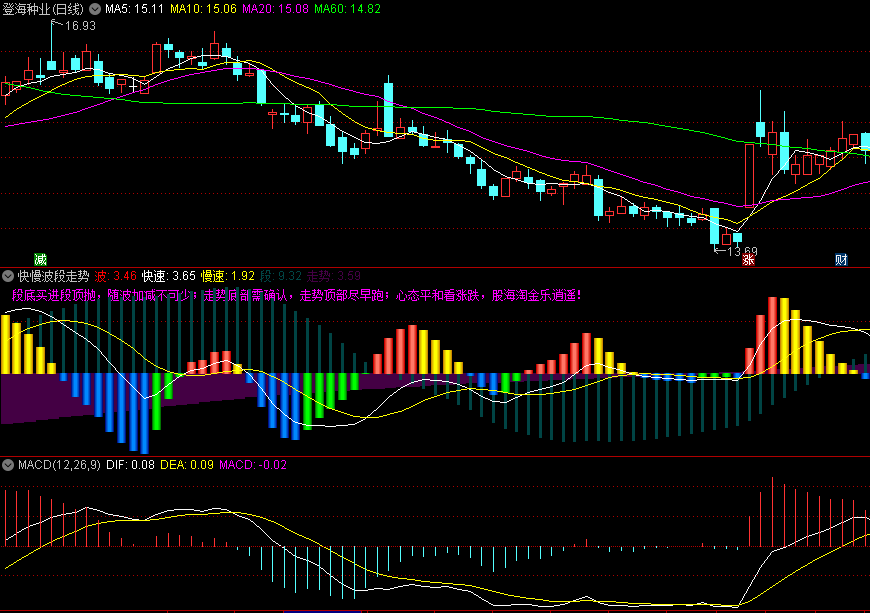Click the MA20: 15.08 label
Viewport: 870px width, 613px height.
275,9
